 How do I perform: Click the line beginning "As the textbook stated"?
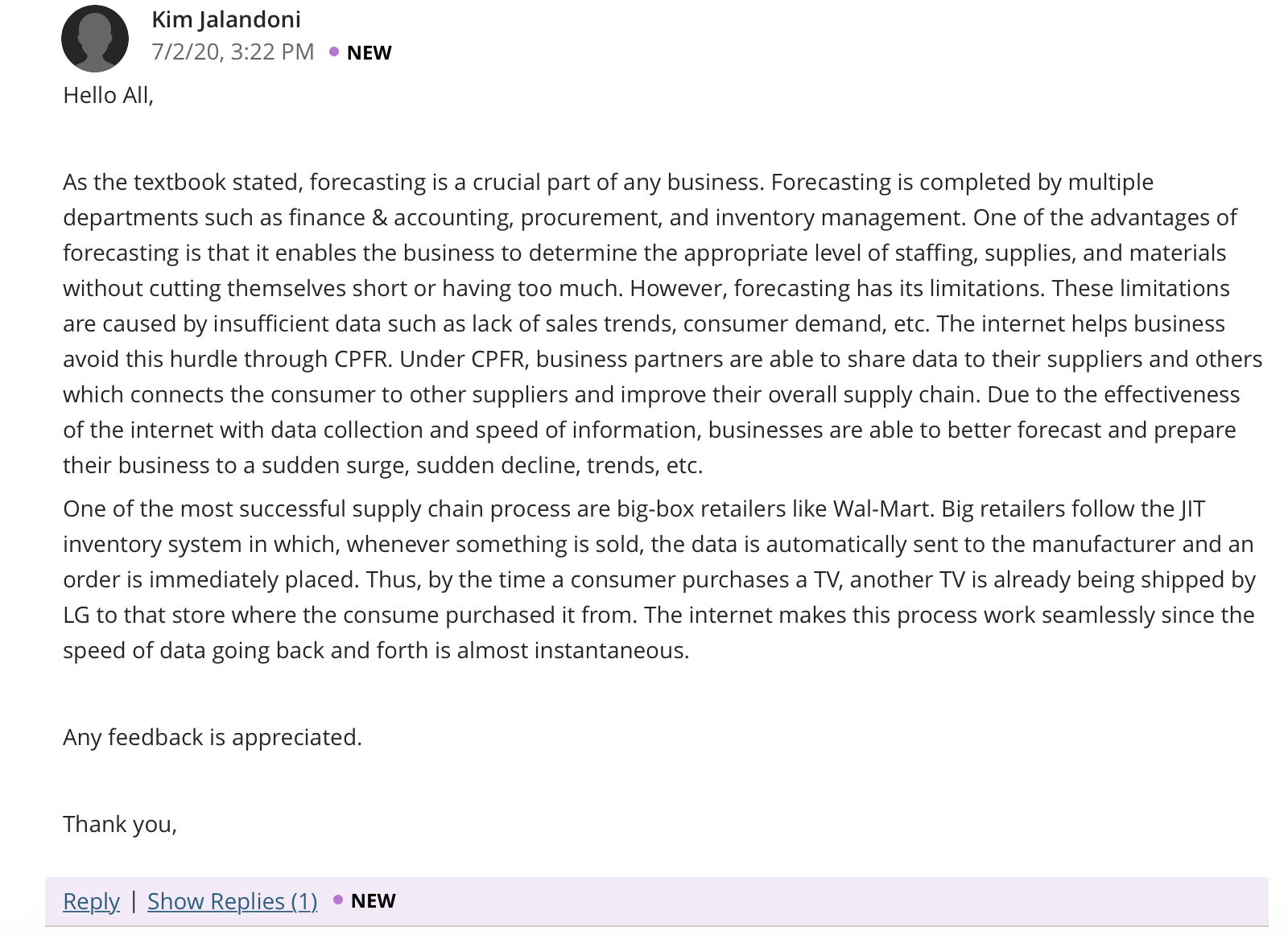pyautogui.click(x=609, y=182)
